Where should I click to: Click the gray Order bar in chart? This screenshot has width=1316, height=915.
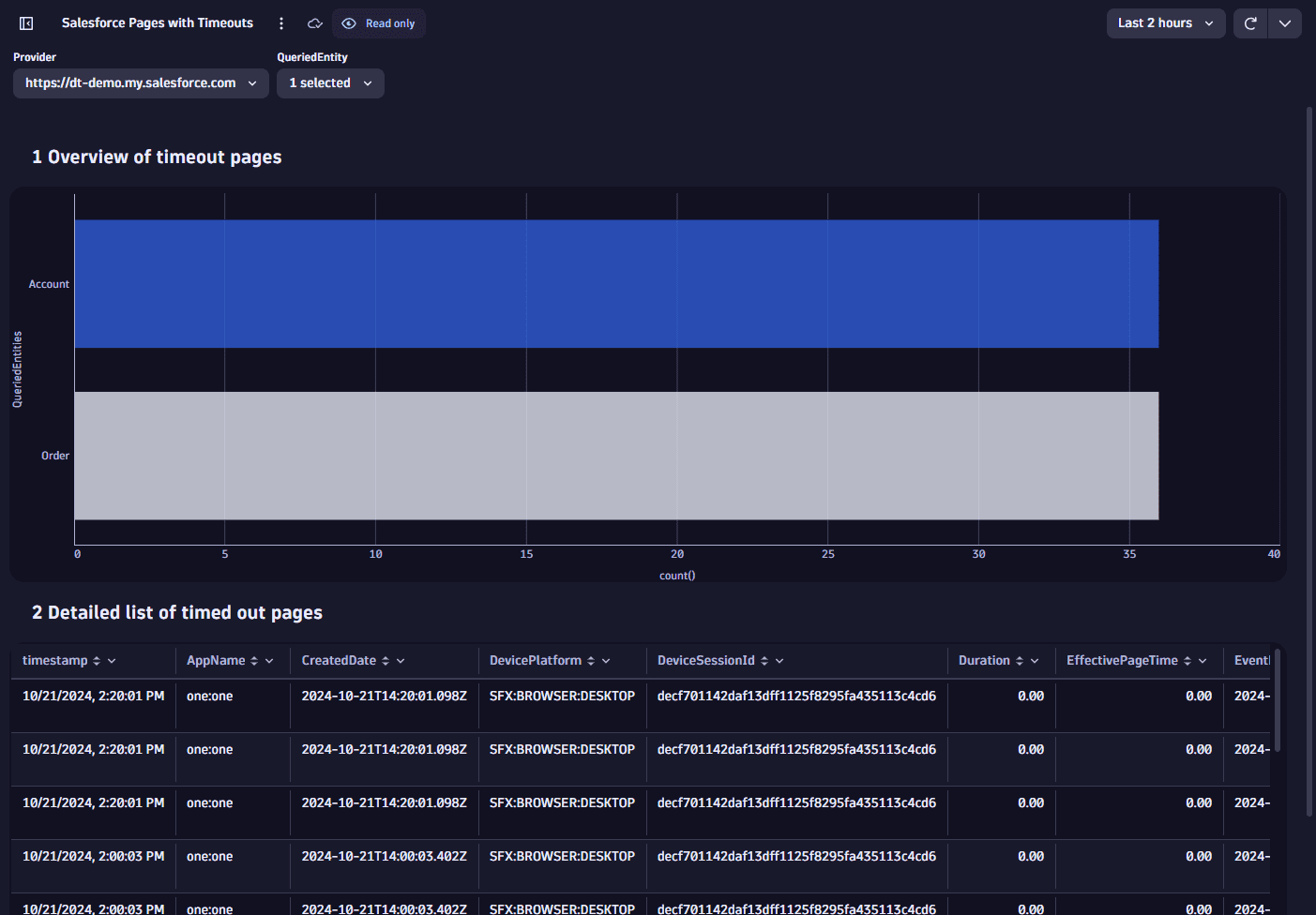coord(616,456)
